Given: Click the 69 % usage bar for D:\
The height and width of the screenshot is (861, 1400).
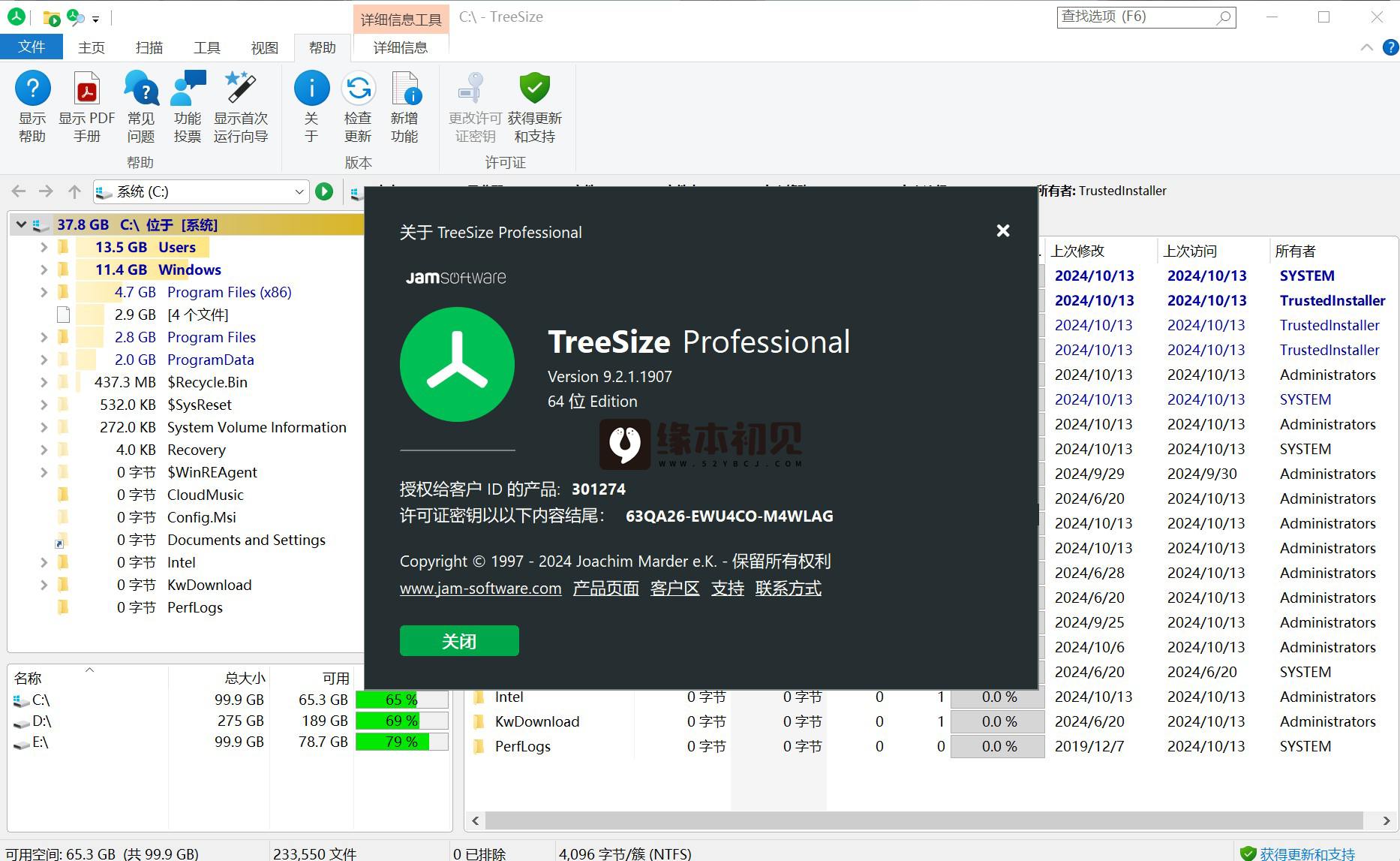Looking at the screenshot, I should tap(401, 721).
